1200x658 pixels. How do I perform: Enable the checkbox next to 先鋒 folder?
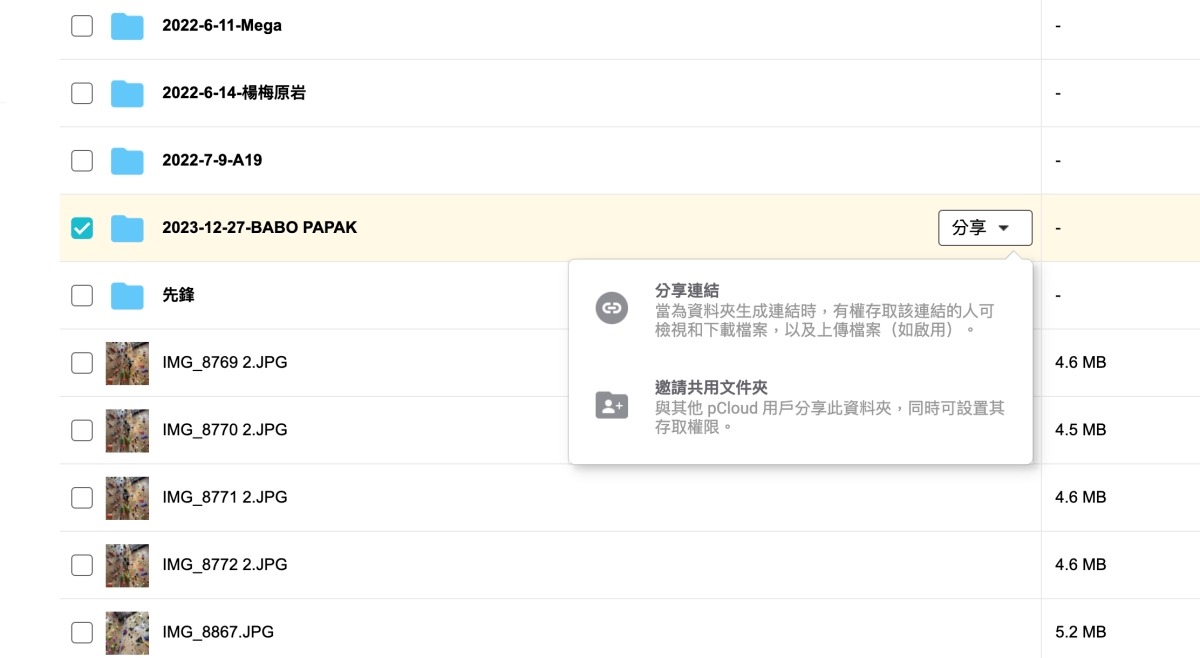tap(82, 295)
